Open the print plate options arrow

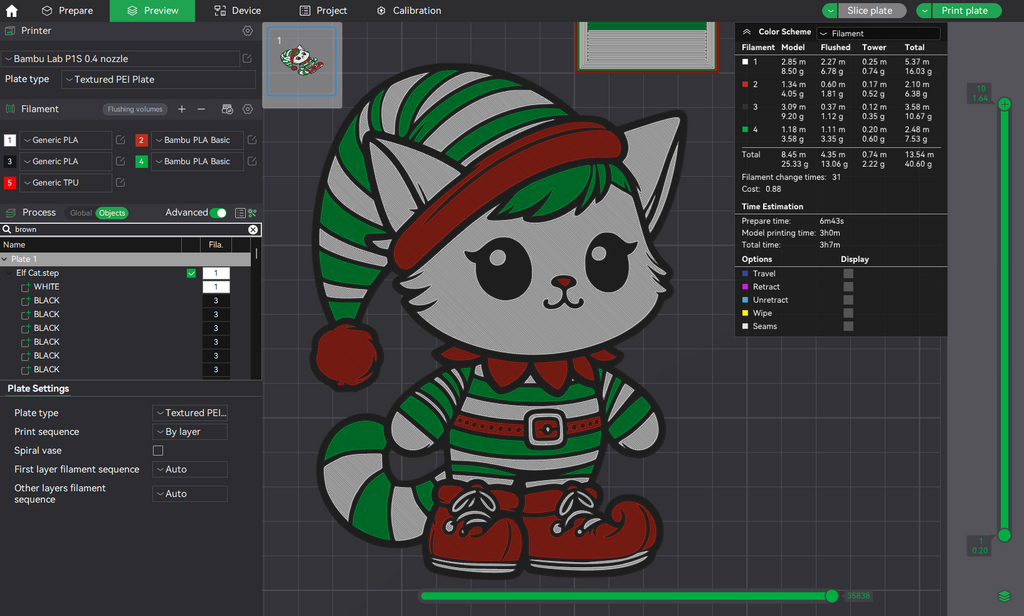924,10
